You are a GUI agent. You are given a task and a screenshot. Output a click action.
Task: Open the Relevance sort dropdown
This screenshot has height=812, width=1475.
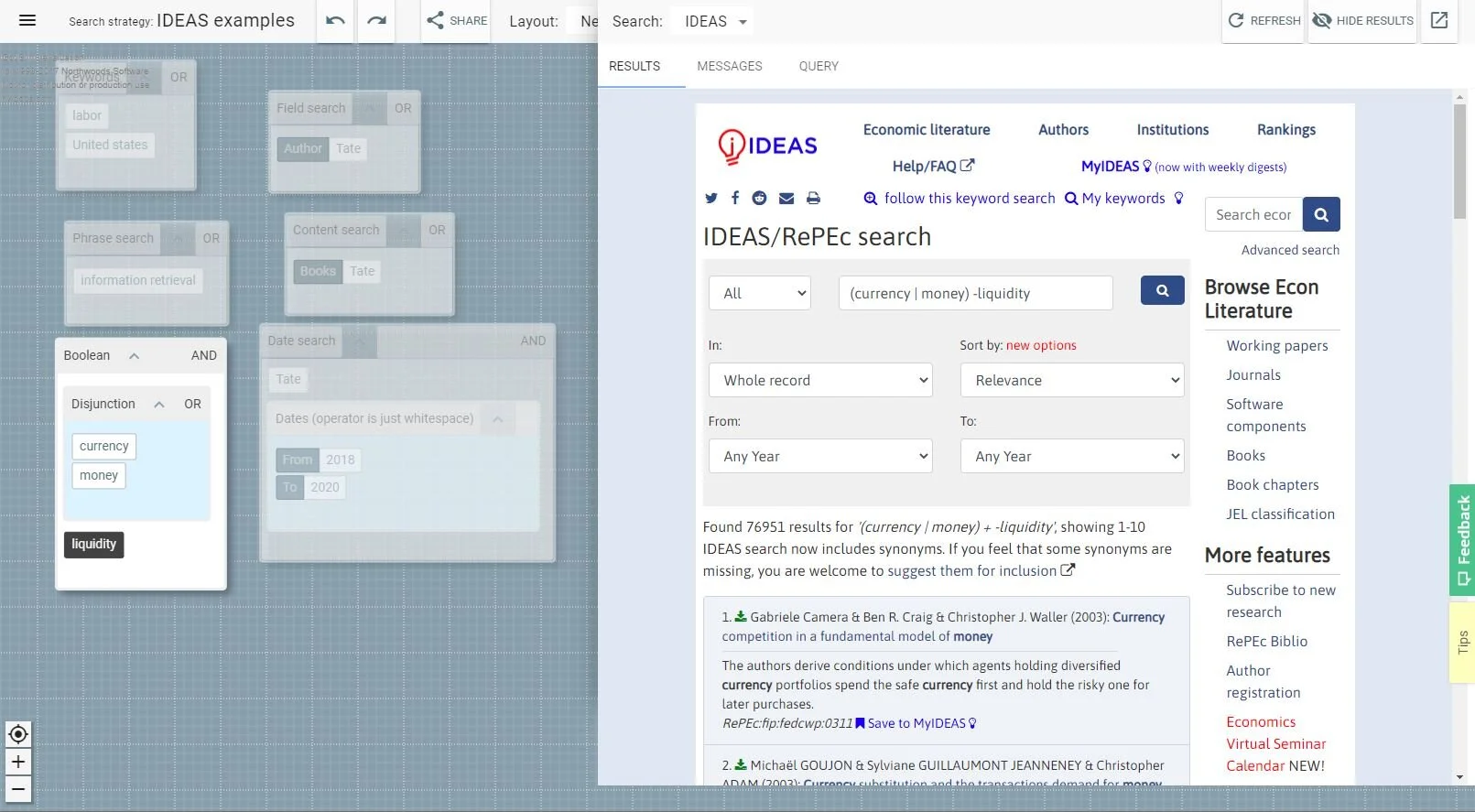pos(1072,380)
